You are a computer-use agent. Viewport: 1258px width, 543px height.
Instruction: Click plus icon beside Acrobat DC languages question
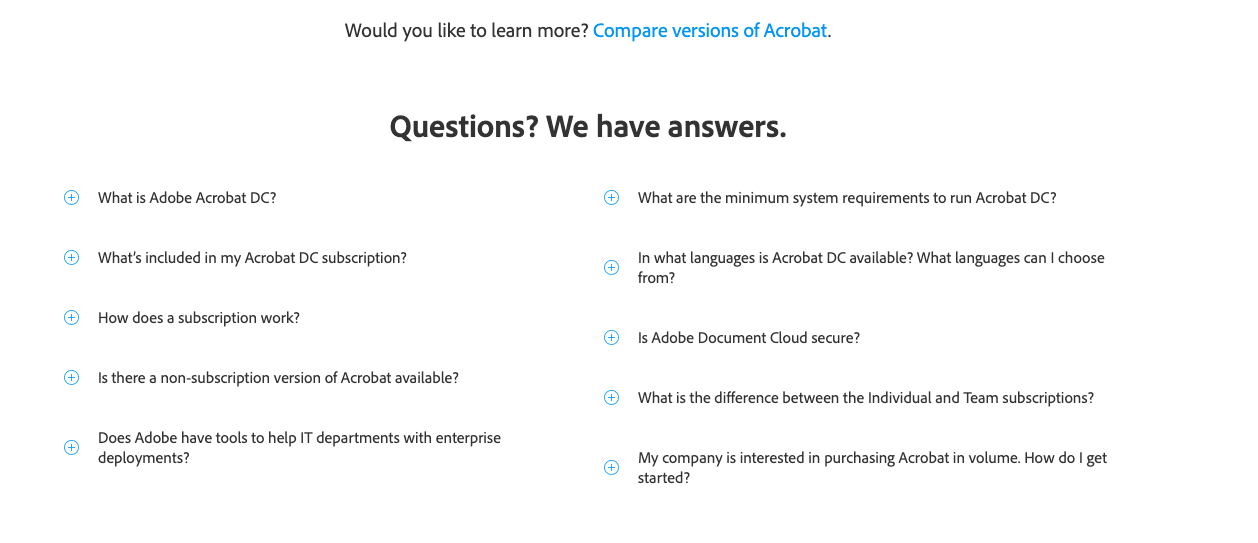611,268
